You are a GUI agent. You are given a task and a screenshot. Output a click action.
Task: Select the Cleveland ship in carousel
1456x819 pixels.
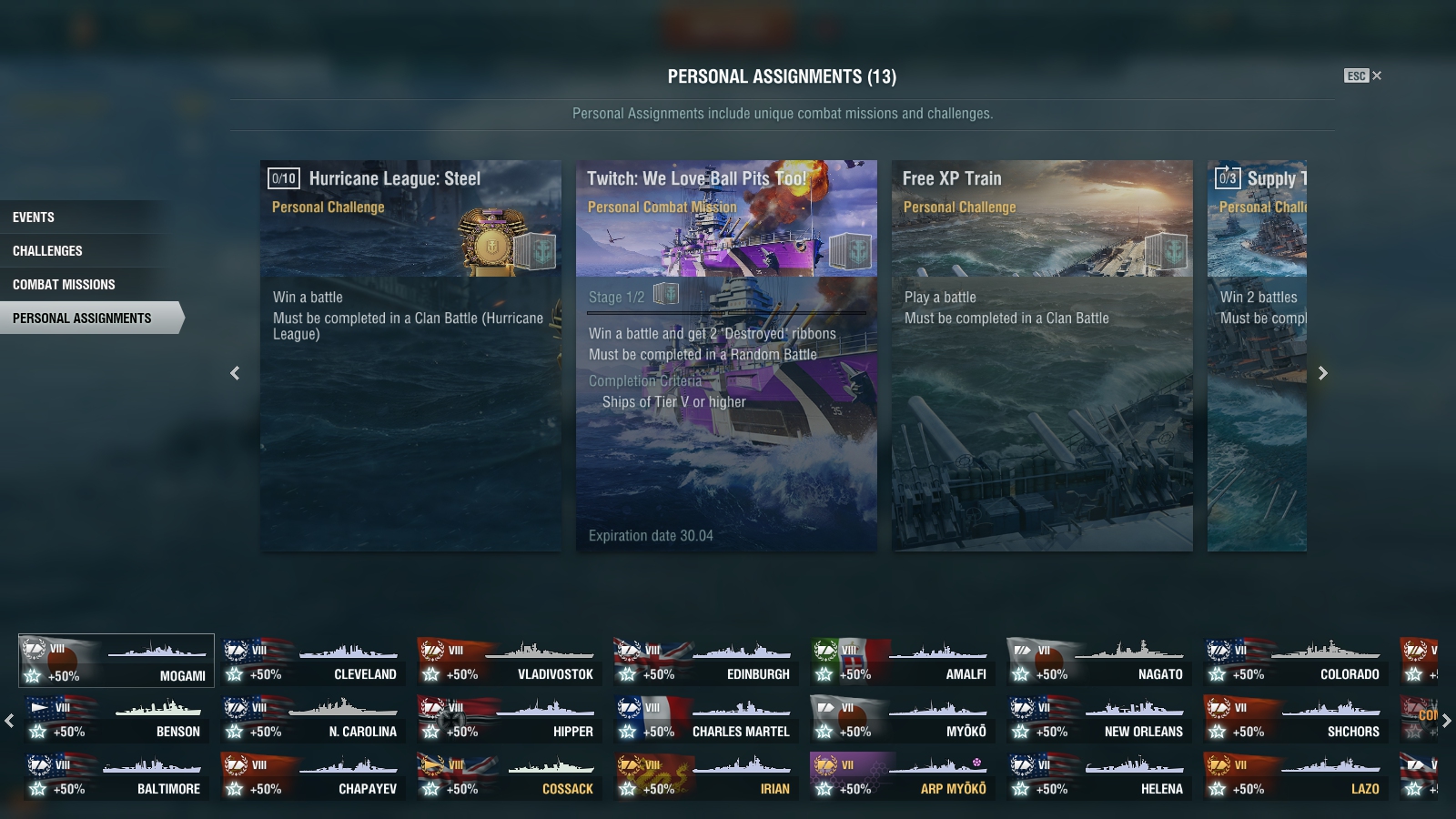click(x=312, y=661)
